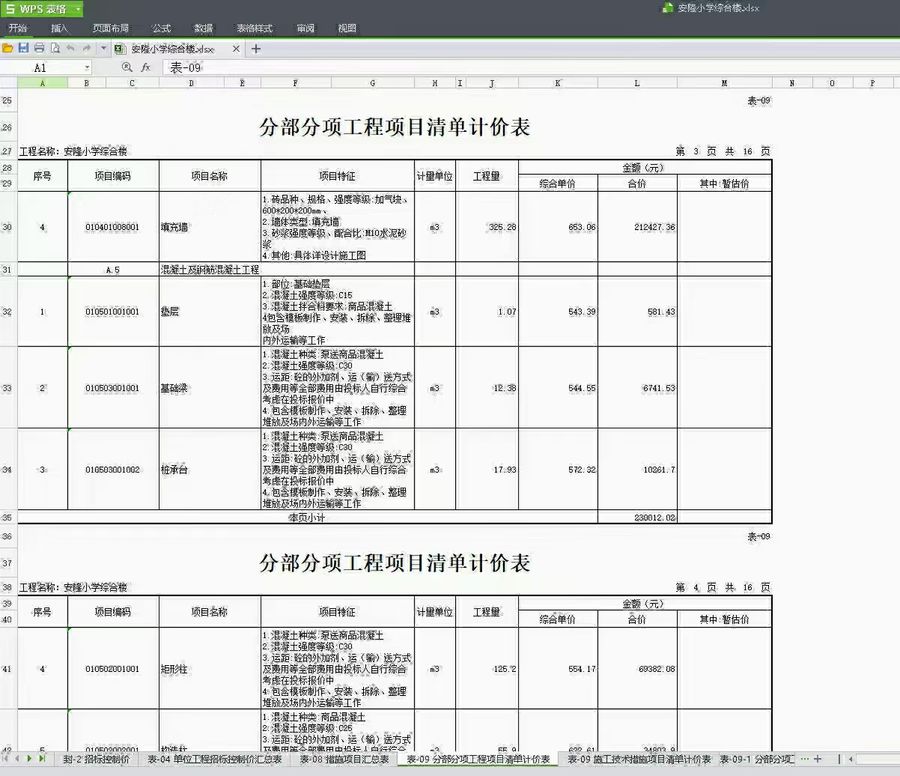The image size is (900, 776).
Task: Click the 基础梁 item name cell
Action: (x=210, y=388)
